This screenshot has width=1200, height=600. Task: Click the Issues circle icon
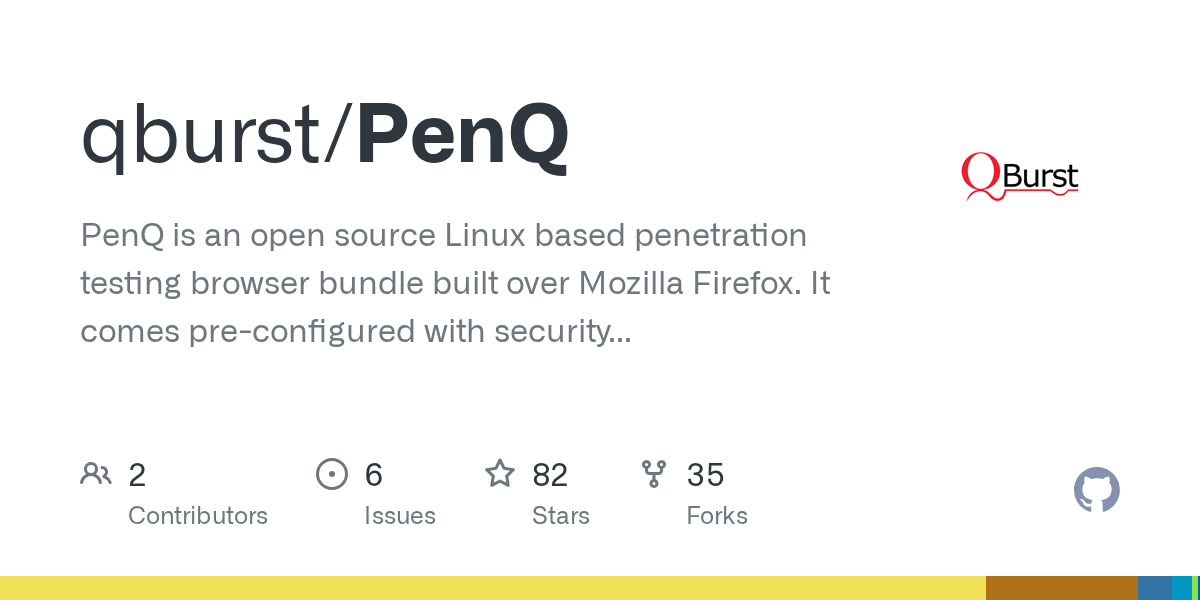331,474
